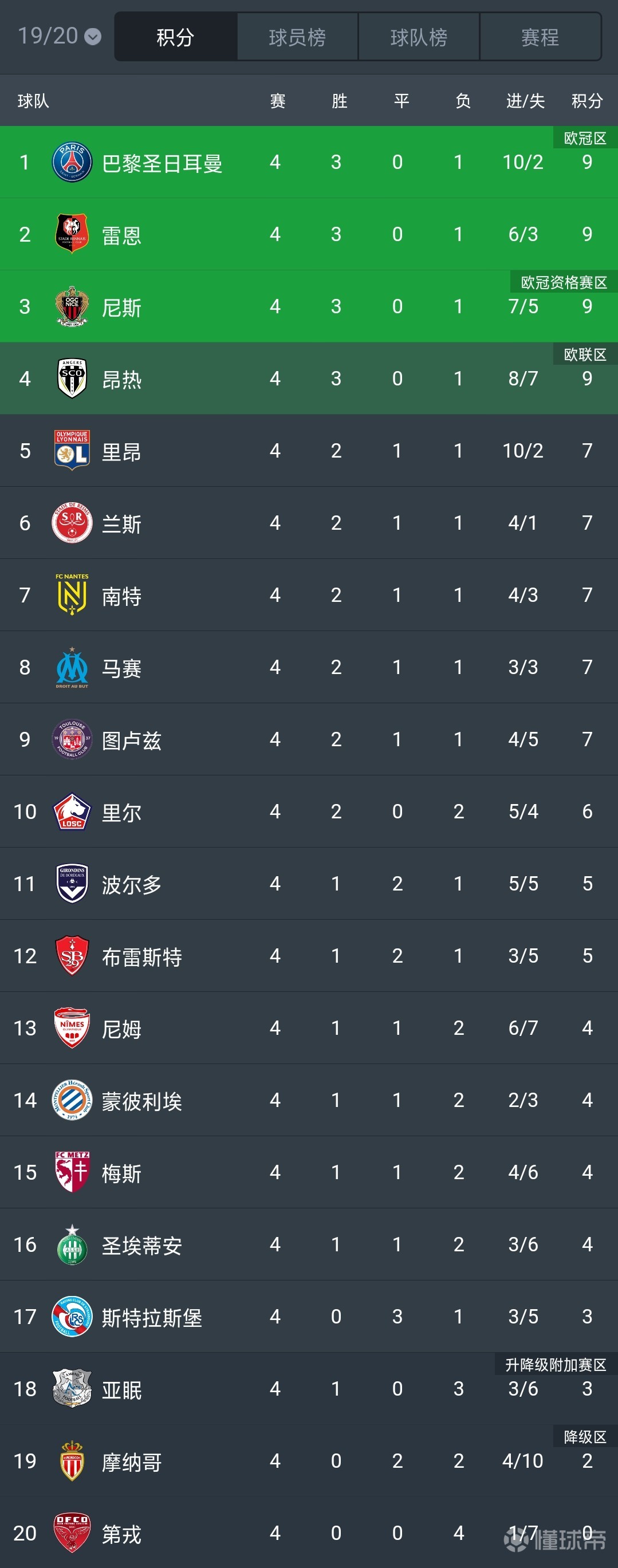The width and height of the screenshot is (618, 1568).
Task: Activate the 积分 standings view
Action: 175,37
